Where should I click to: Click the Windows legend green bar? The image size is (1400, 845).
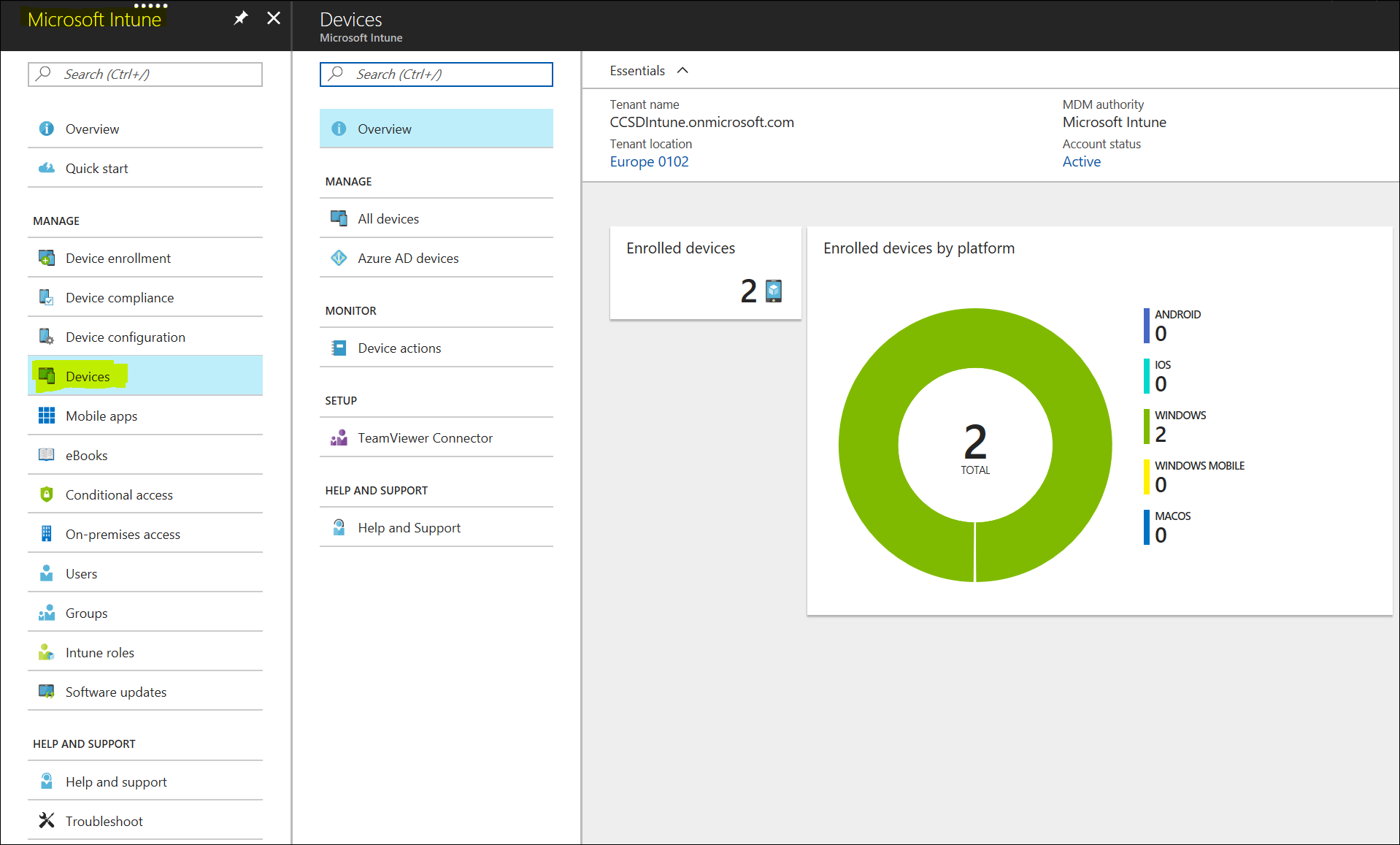(1146, 427)
